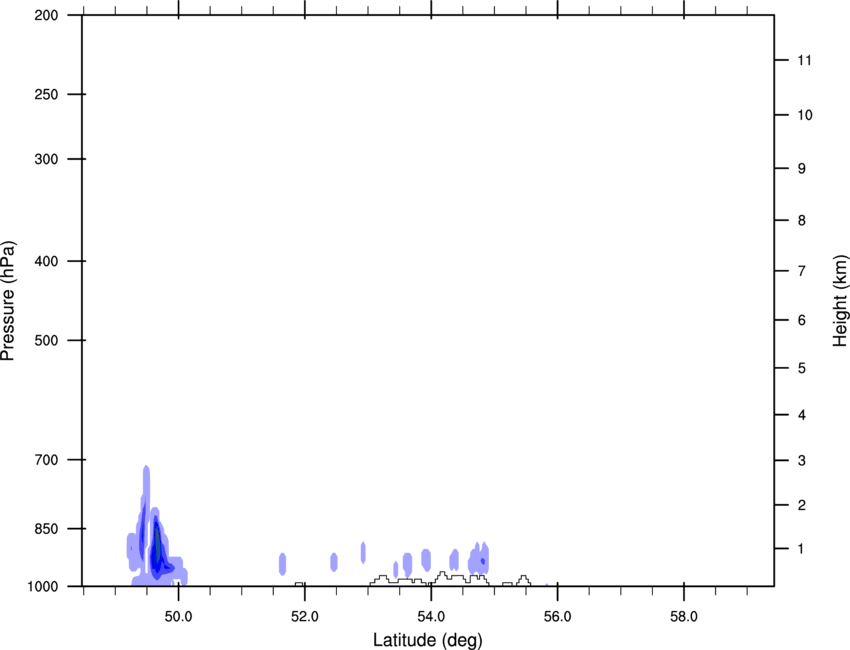This screenshot has height=650, width=850.
Task: Pick the 10 km height label
Action: 804,115
